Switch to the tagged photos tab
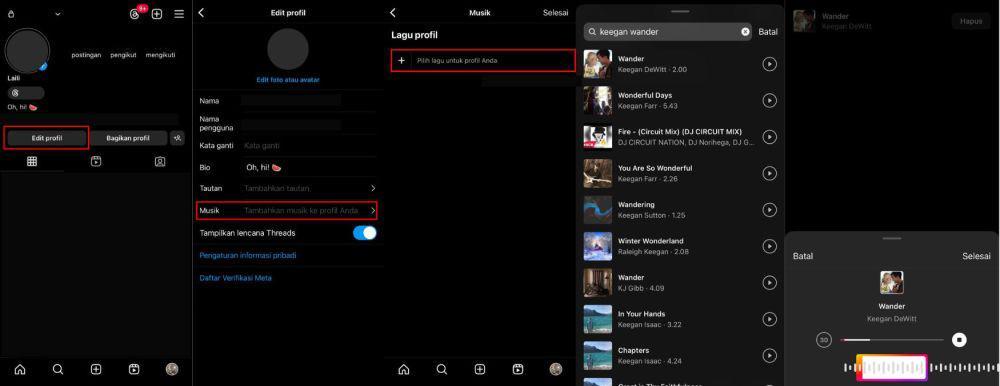1000x386 pixels. coord(160,161)
